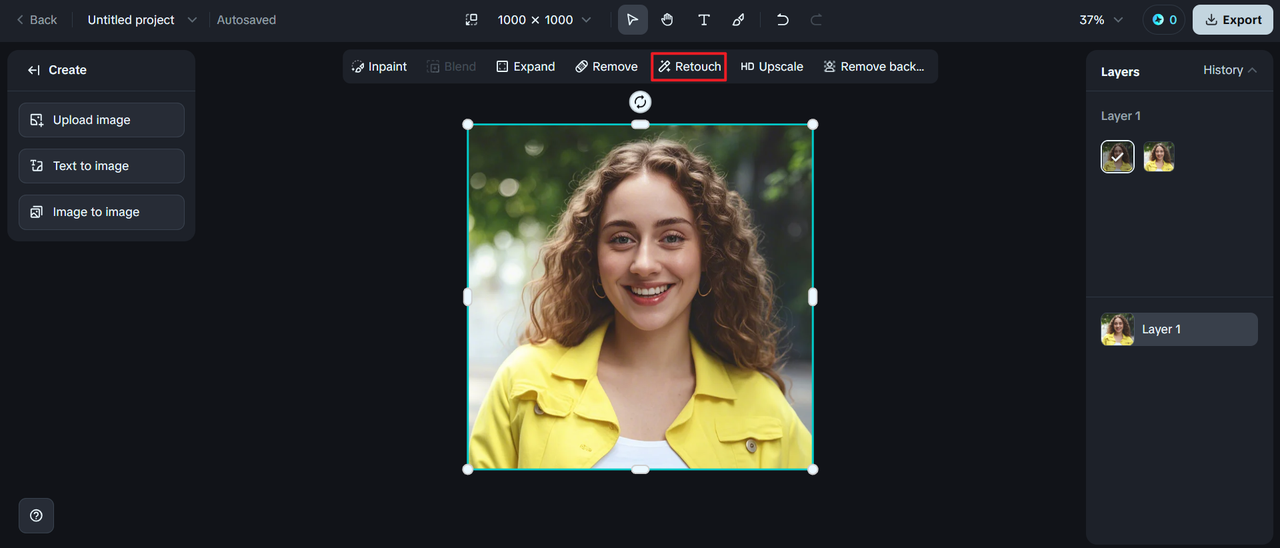This screenshot has width=1280, height=548.
Task: Choose Text to image option
Action: [101, 166]
